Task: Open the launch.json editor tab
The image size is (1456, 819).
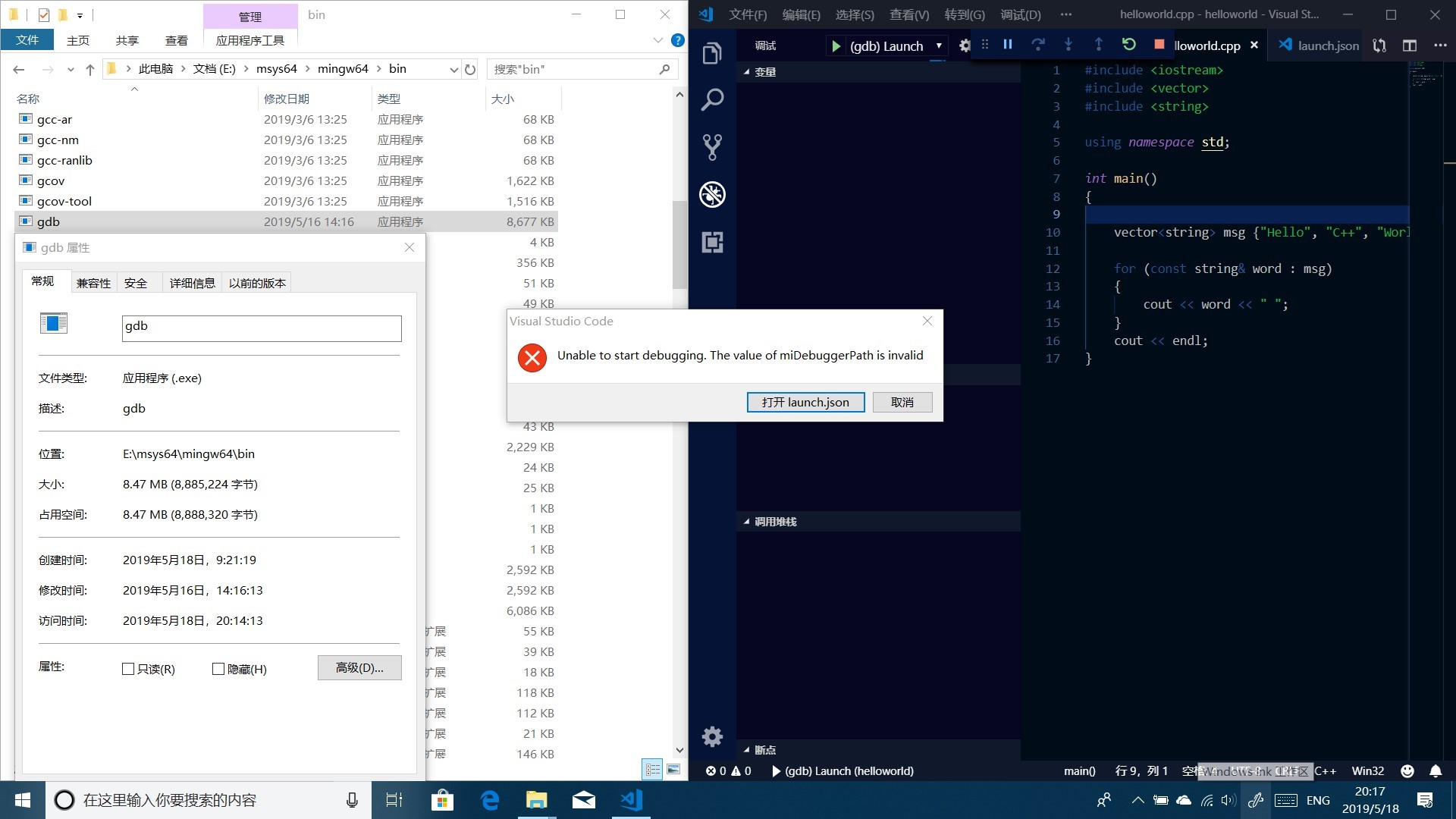Action: tap(1327, 45)
